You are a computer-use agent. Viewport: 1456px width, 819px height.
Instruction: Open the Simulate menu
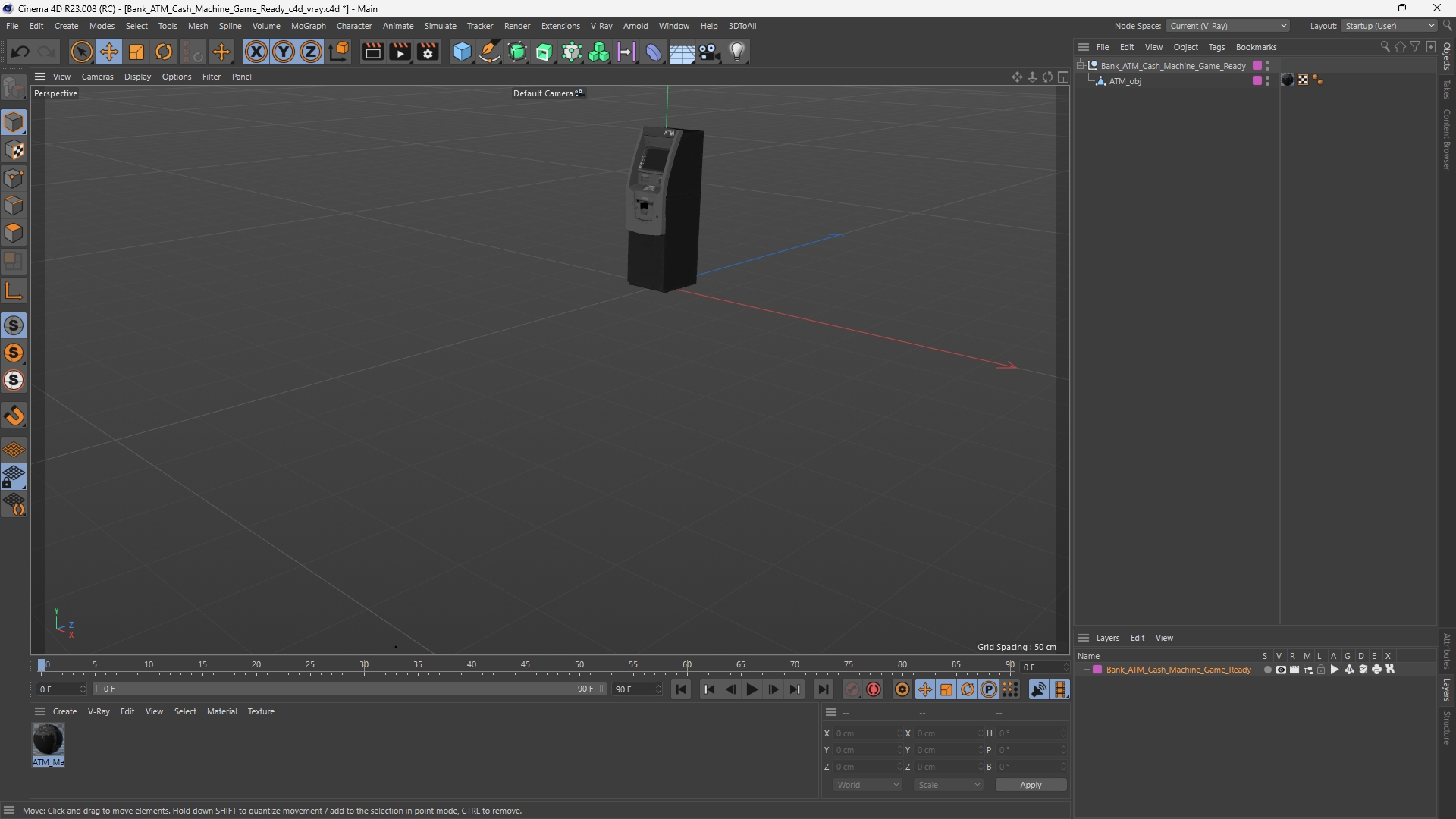[x=440, y=26]
